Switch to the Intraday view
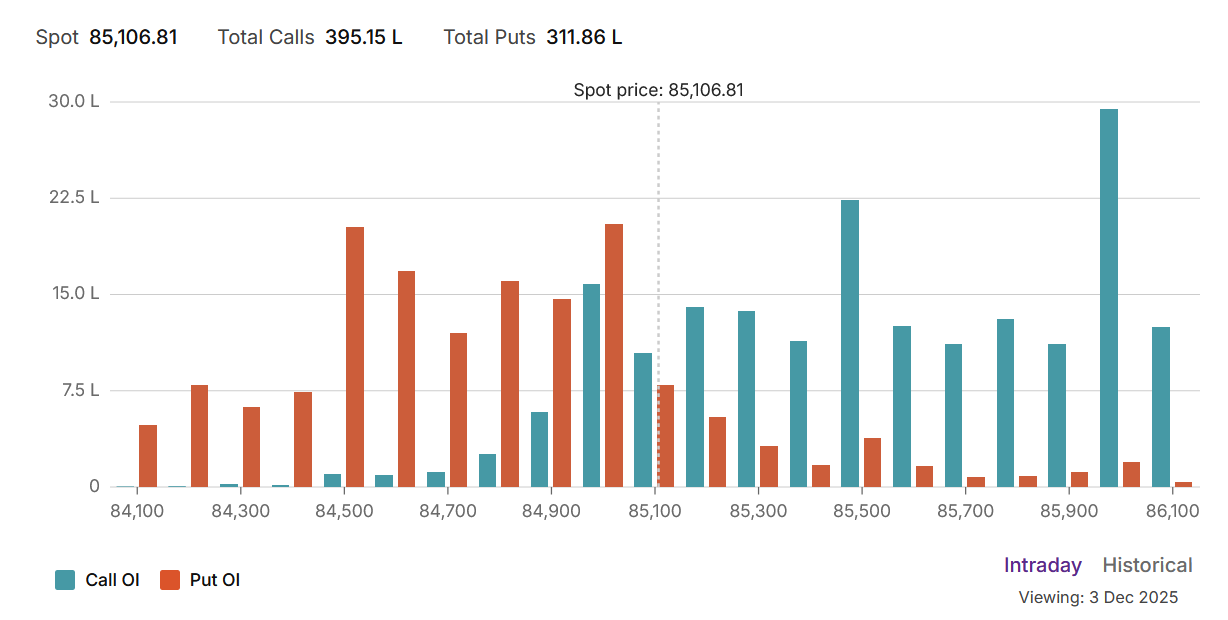 (1042, 565)
